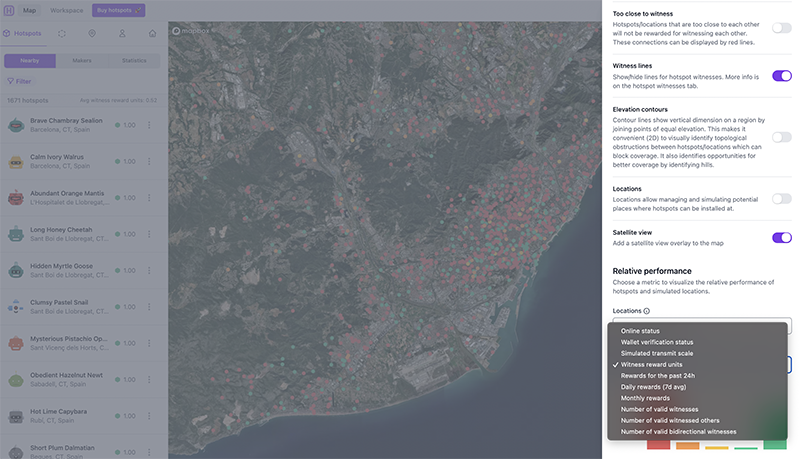The height and width of the screenshot is (459, 800).
Task: Open the Filter options for hotspots
Action: (19, 81)
